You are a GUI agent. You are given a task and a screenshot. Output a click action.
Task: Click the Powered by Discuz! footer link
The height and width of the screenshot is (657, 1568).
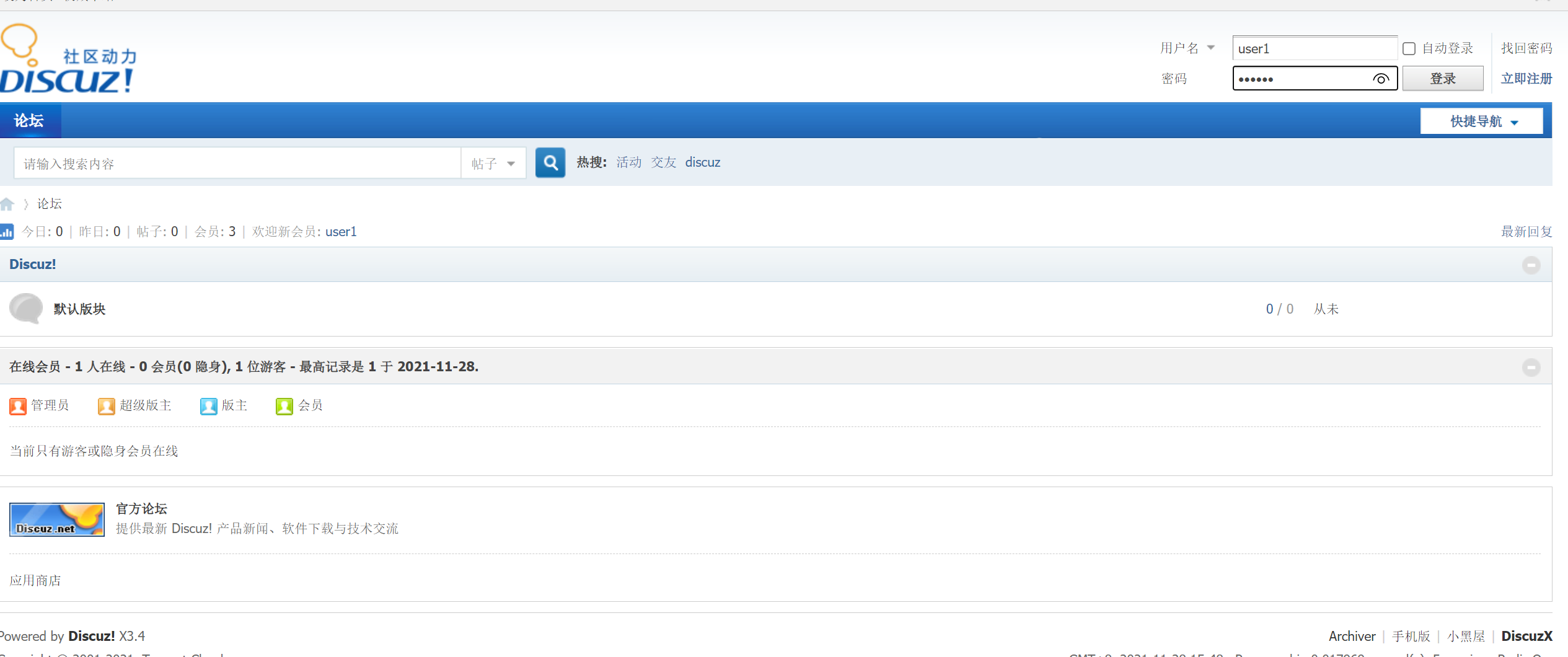coord(91,637)
